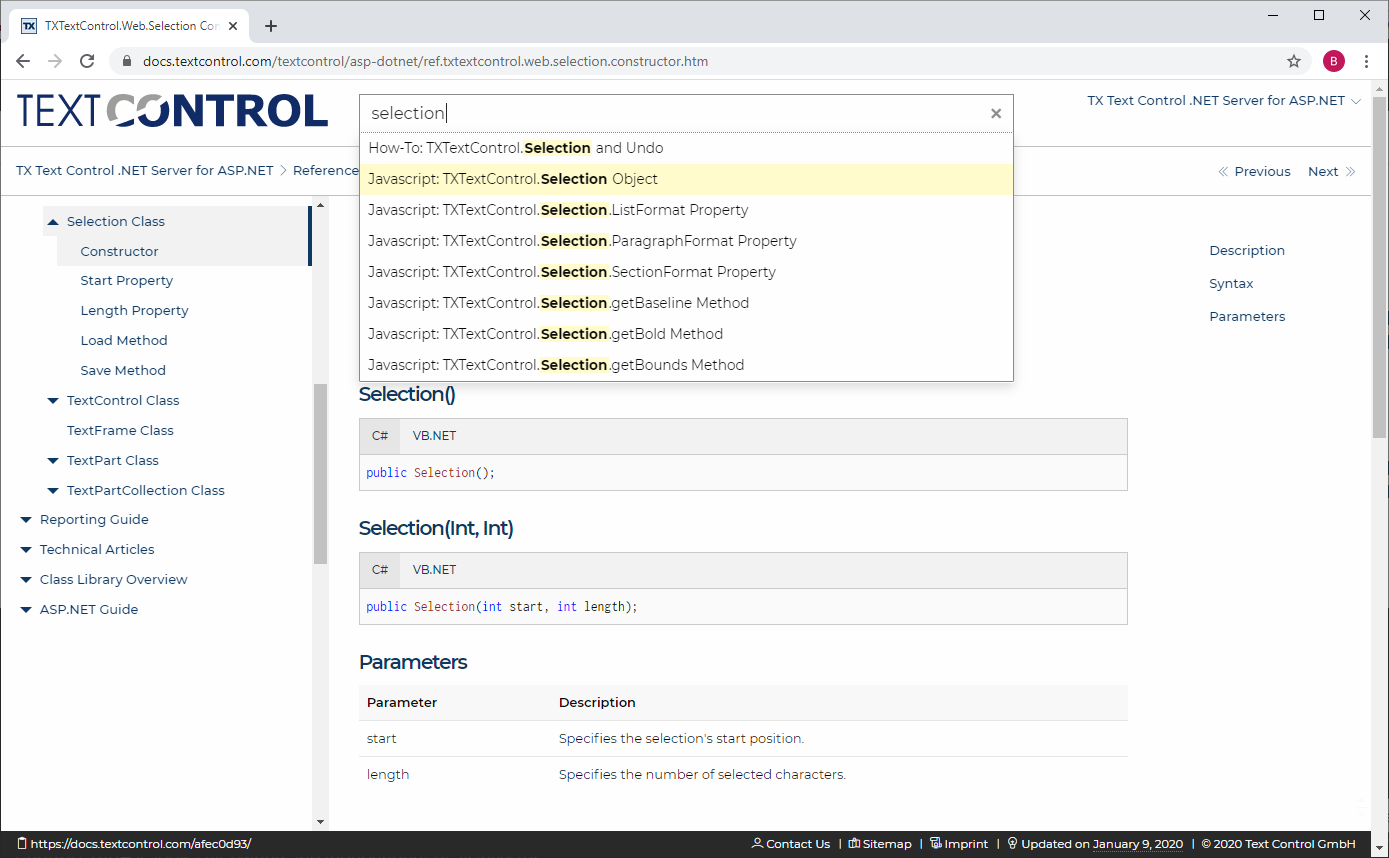Viewport: 1389px width, 858px height.
Task: Go to the Next page link
Action: coord(1332,171)
